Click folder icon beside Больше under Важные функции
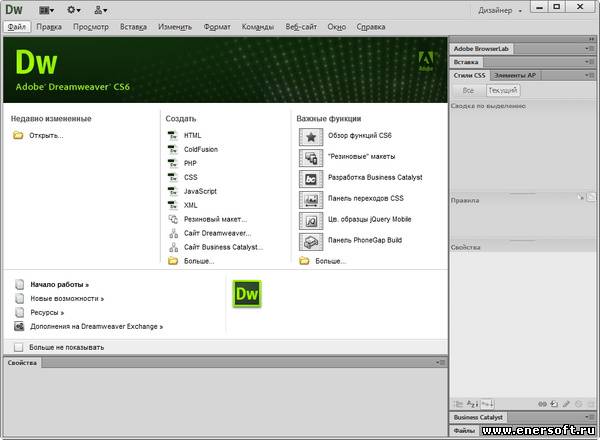Viewport: 600px width, 440px height. pos(304,261)
